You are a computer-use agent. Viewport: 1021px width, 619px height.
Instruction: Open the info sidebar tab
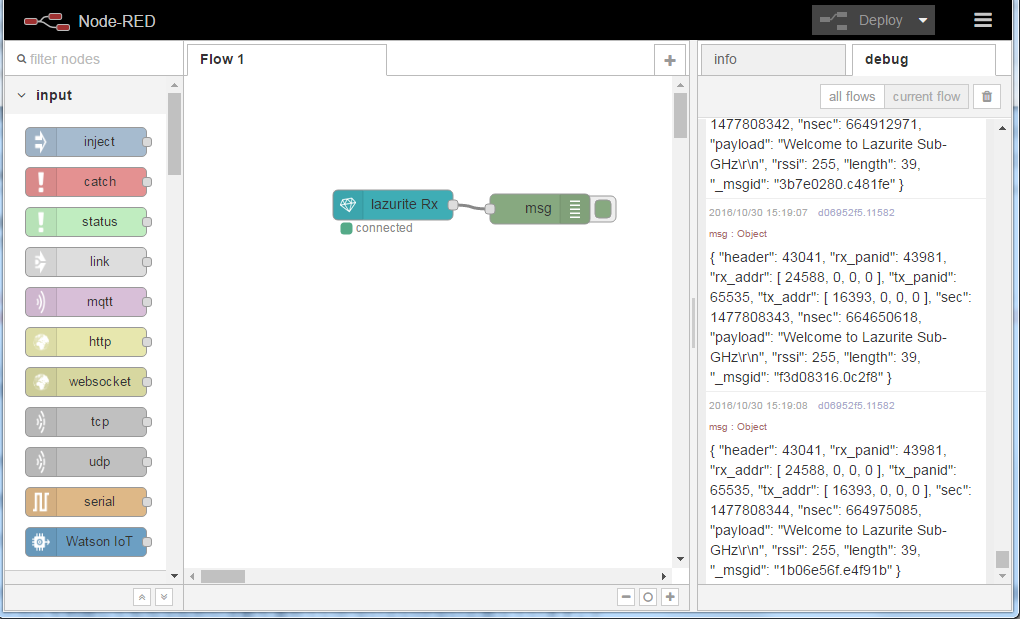click(x=774, y=60)
